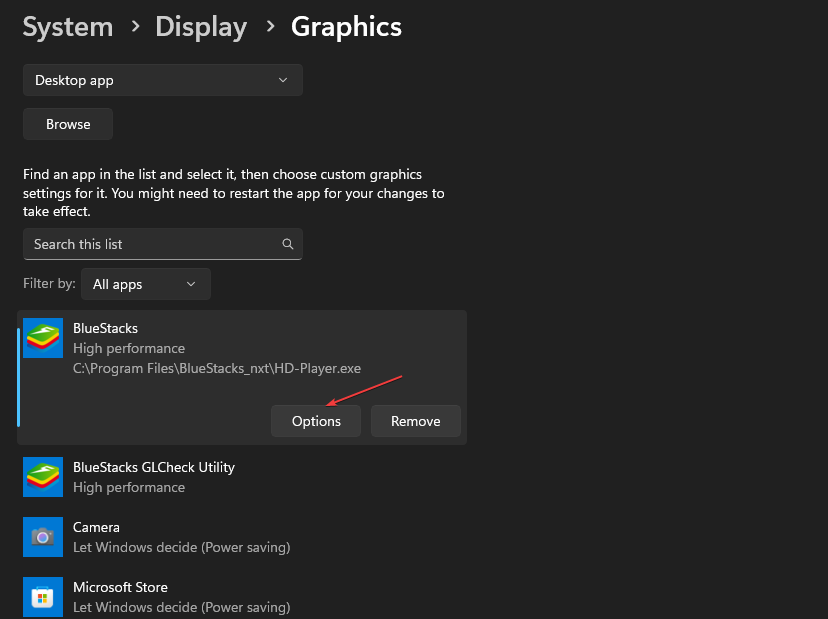Viewport: 828px width, 619px height.
Task: Remove BlueStacks from the list
Action: [415, 420]
